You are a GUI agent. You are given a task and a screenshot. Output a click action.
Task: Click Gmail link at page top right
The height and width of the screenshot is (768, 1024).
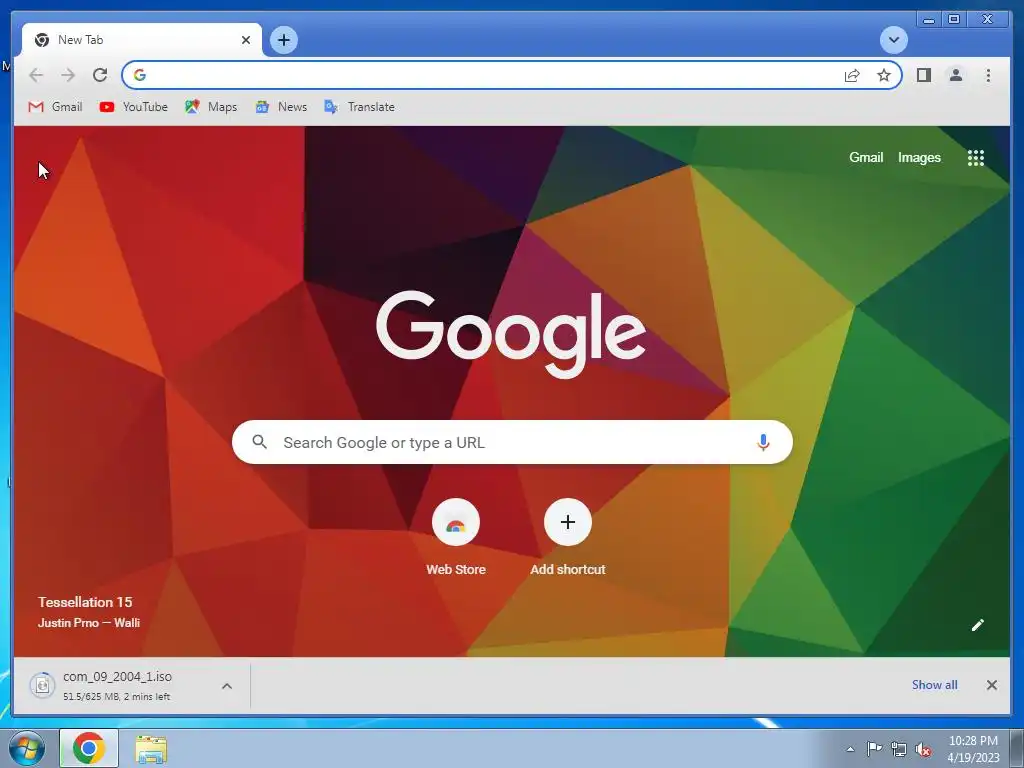point(866,157)
